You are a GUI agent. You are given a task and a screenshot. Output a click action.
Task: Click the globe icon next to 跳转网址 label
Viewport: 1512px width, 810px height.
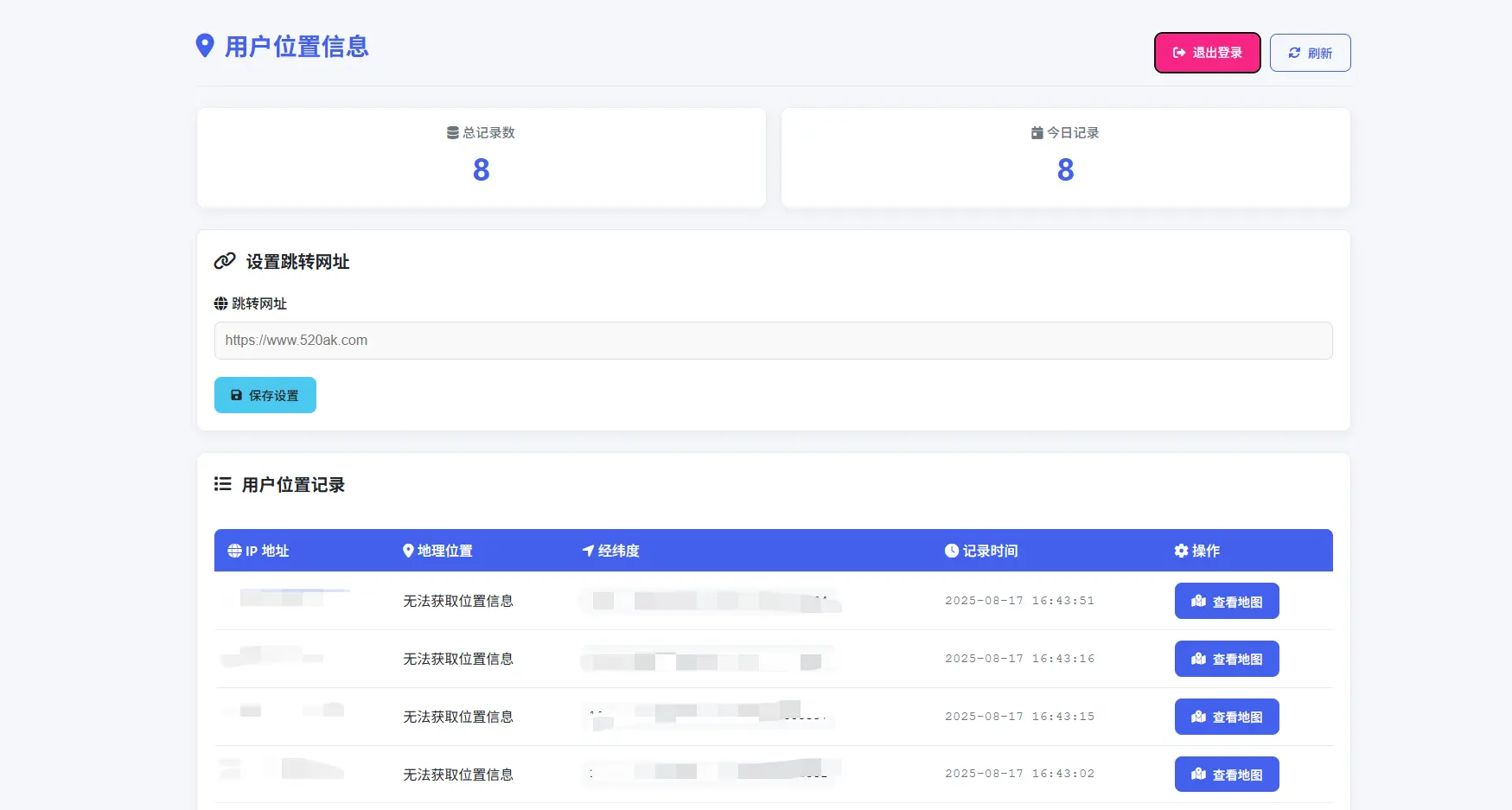[x=221, y=303]
